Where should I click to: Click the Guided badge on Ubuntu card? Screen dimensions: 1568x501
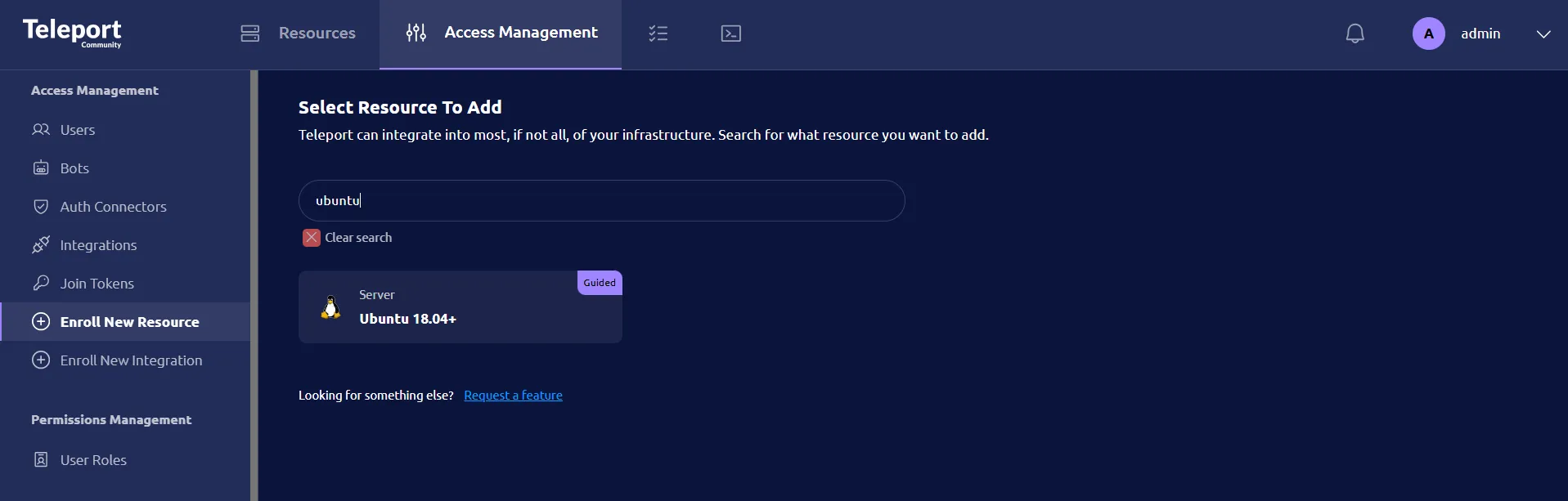600,283
